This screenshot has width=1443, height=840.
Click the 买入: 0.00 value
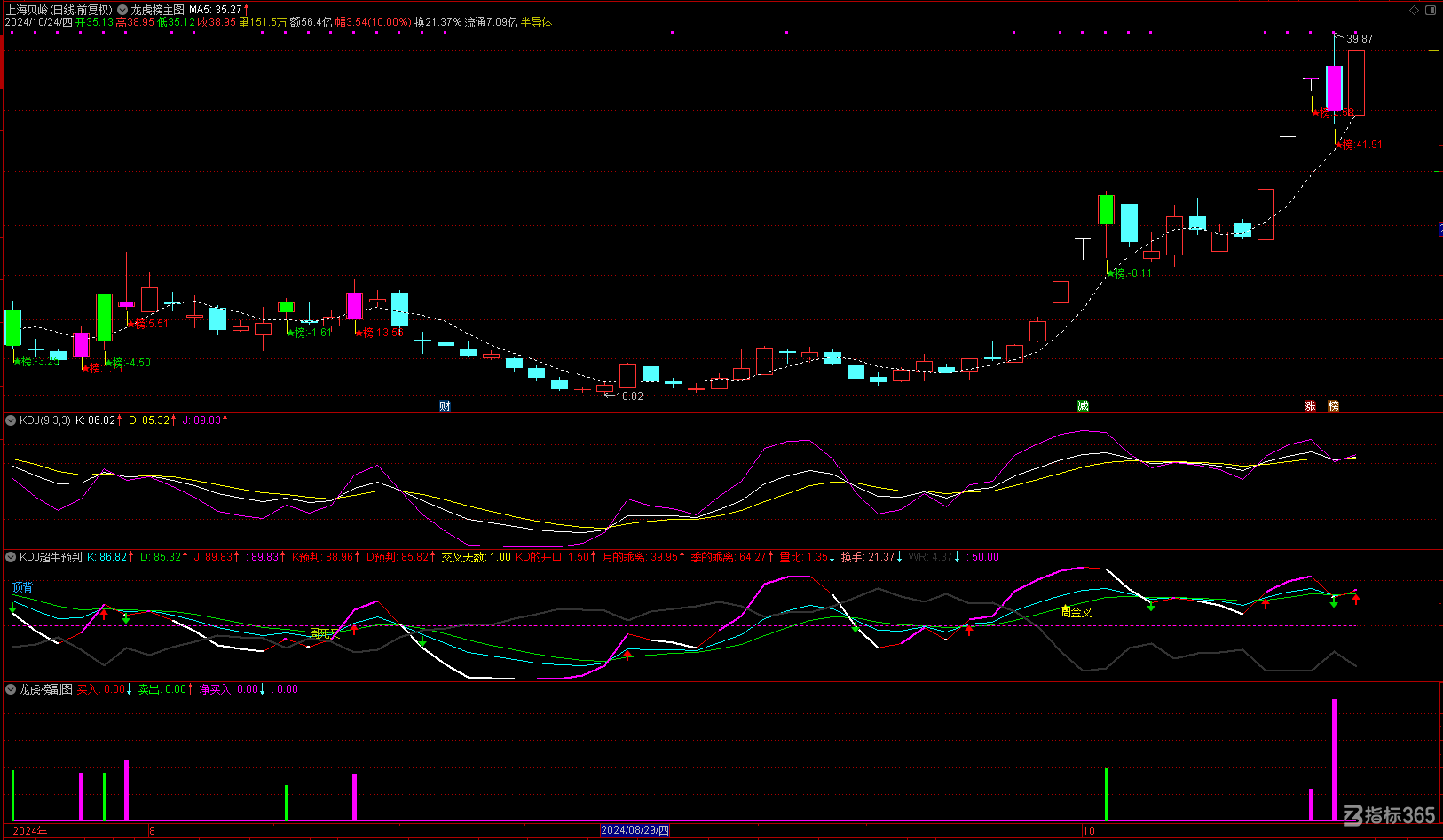[x=104, y=689]
